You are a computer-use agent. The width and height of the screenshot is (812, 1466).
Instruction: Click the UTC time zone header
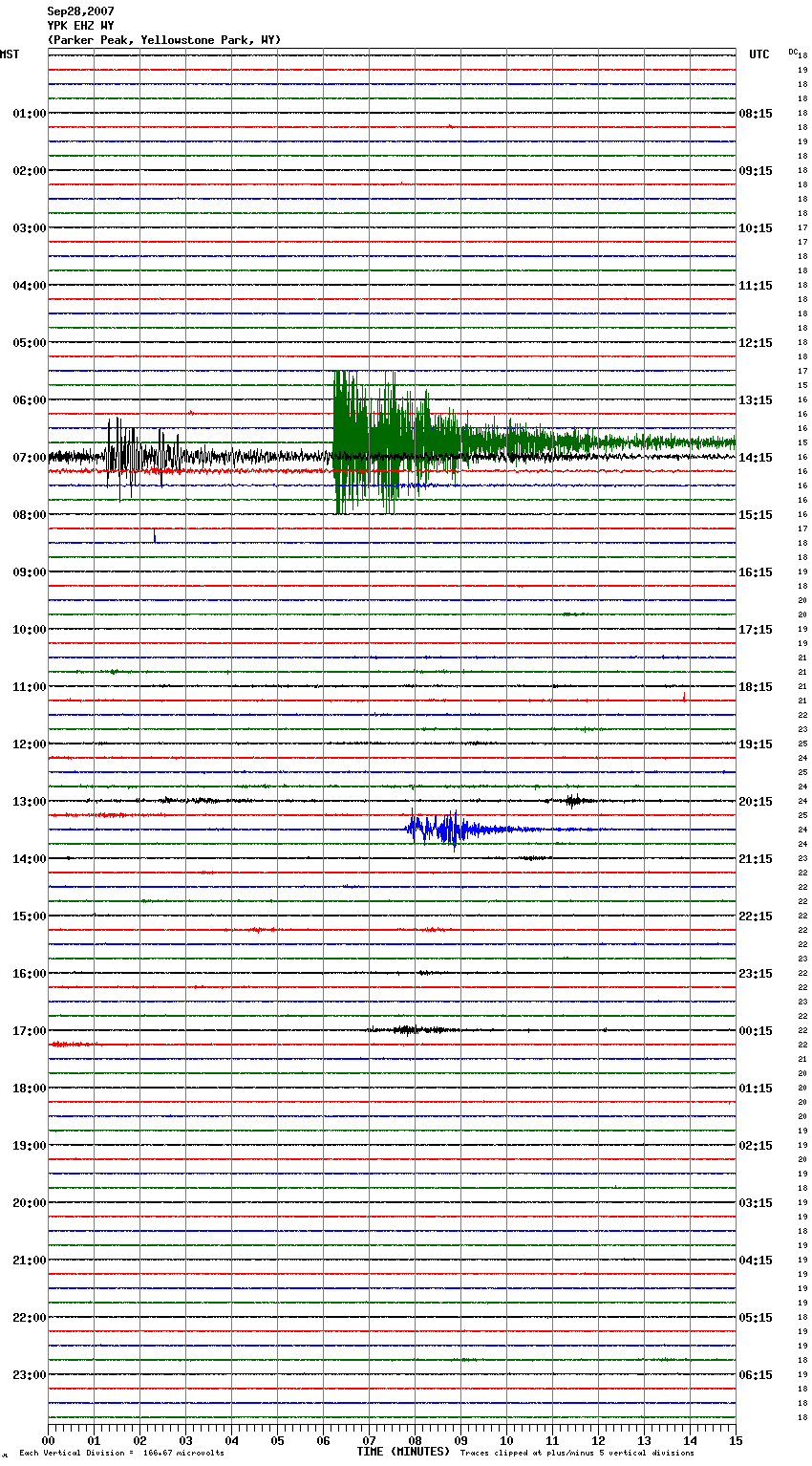(x=759, y=54)
